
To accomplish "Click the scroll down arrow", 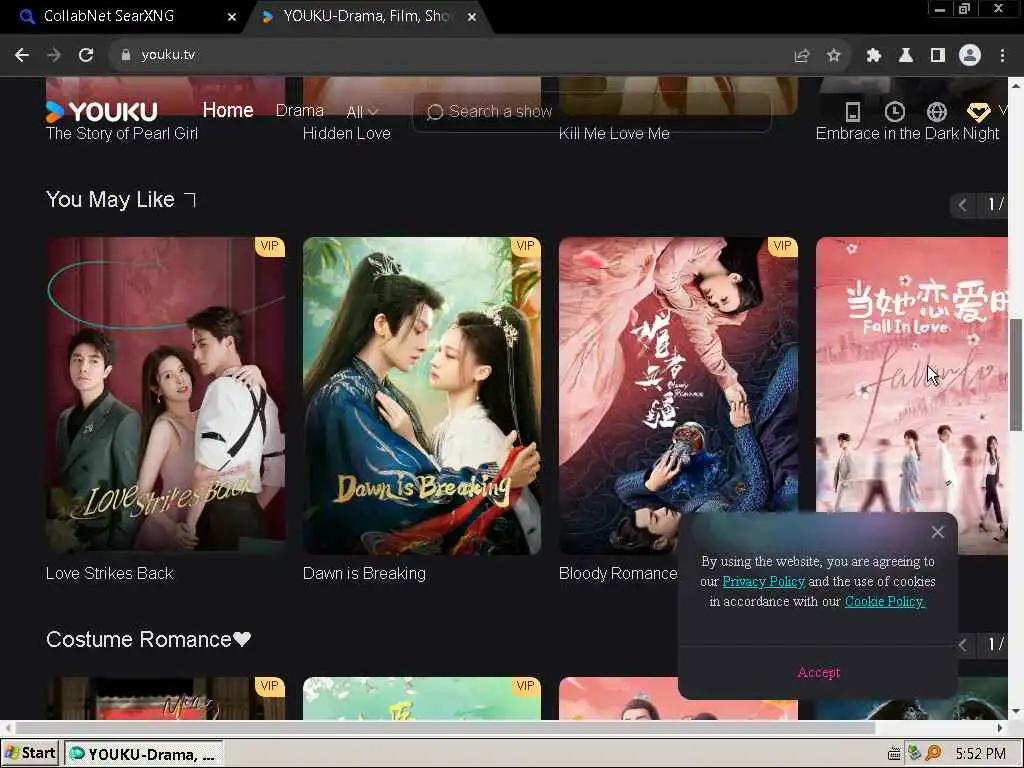I will click(1016, 712).
